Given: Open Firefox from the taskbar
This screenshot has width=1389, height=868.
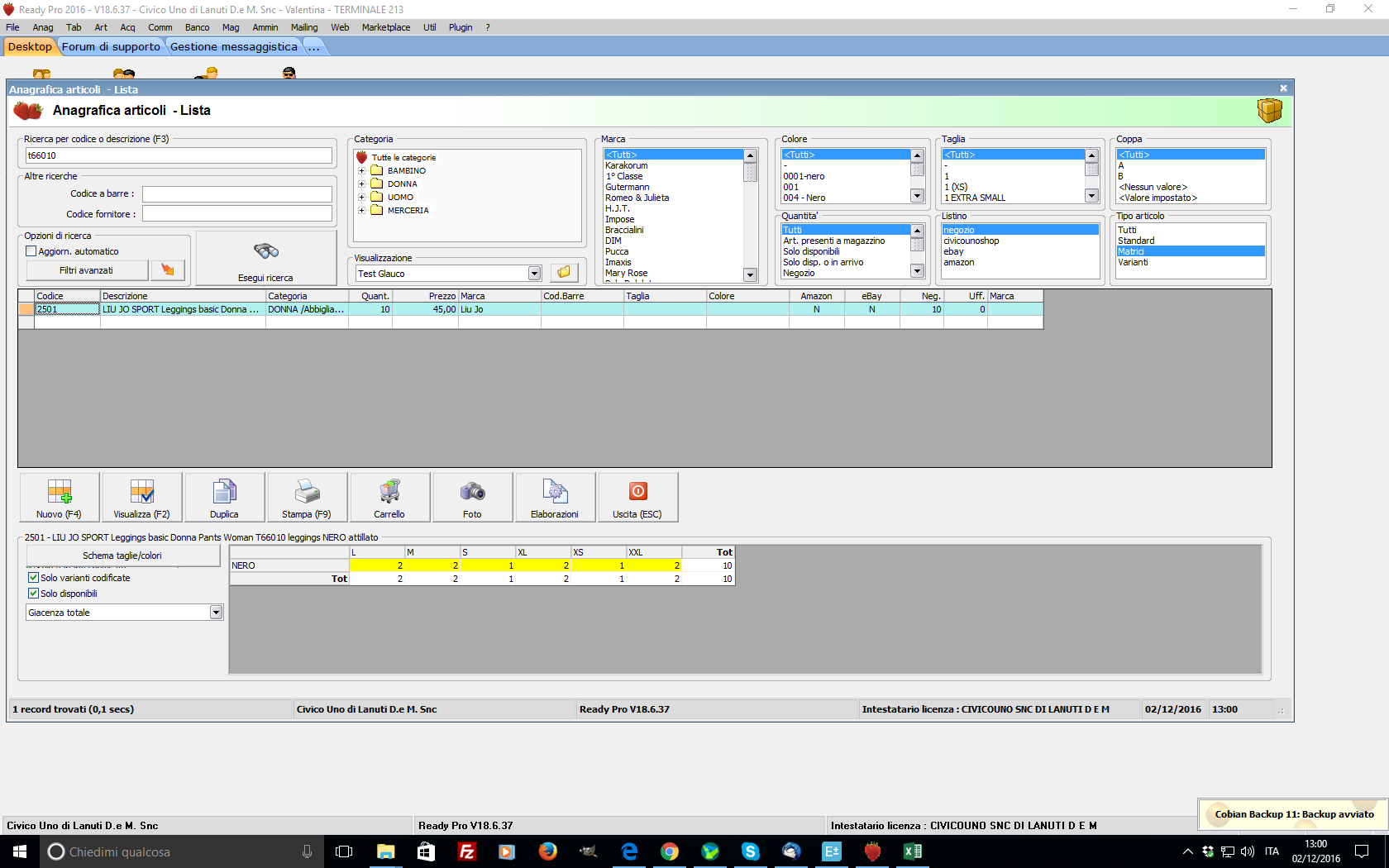Looking at the screenshot, I should point(547,851).
